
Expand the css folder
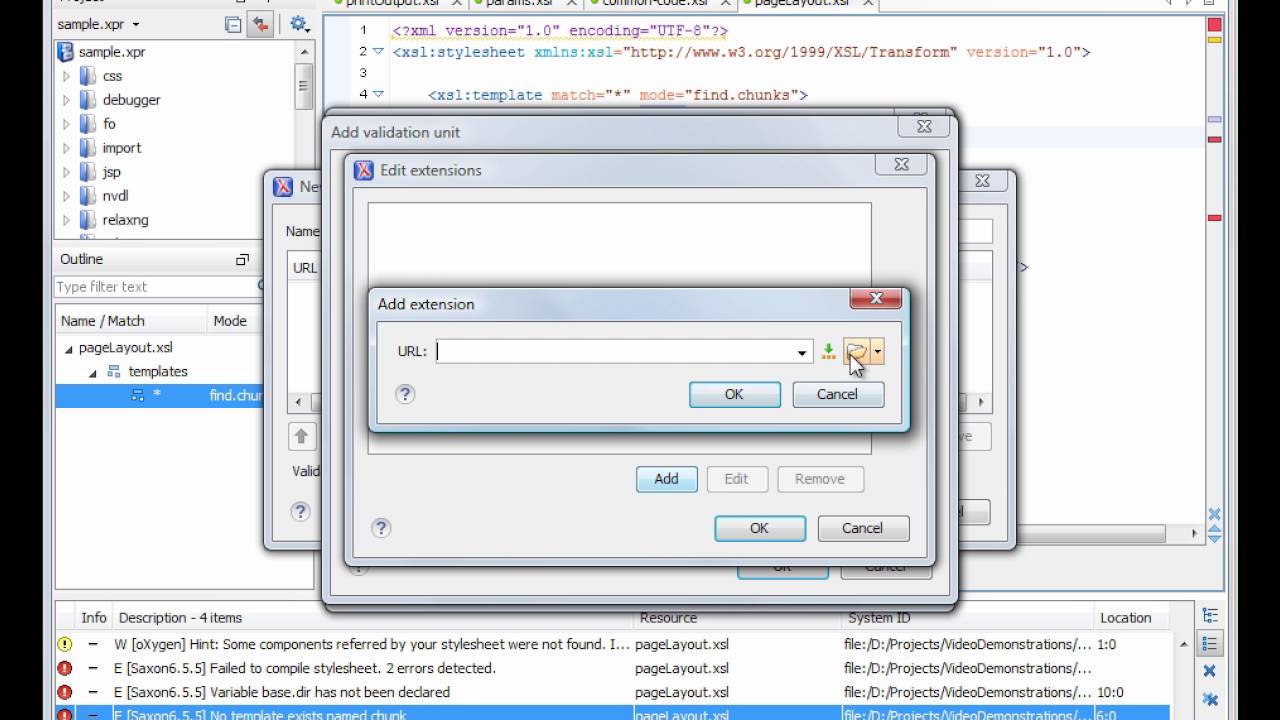pos(67,76)
